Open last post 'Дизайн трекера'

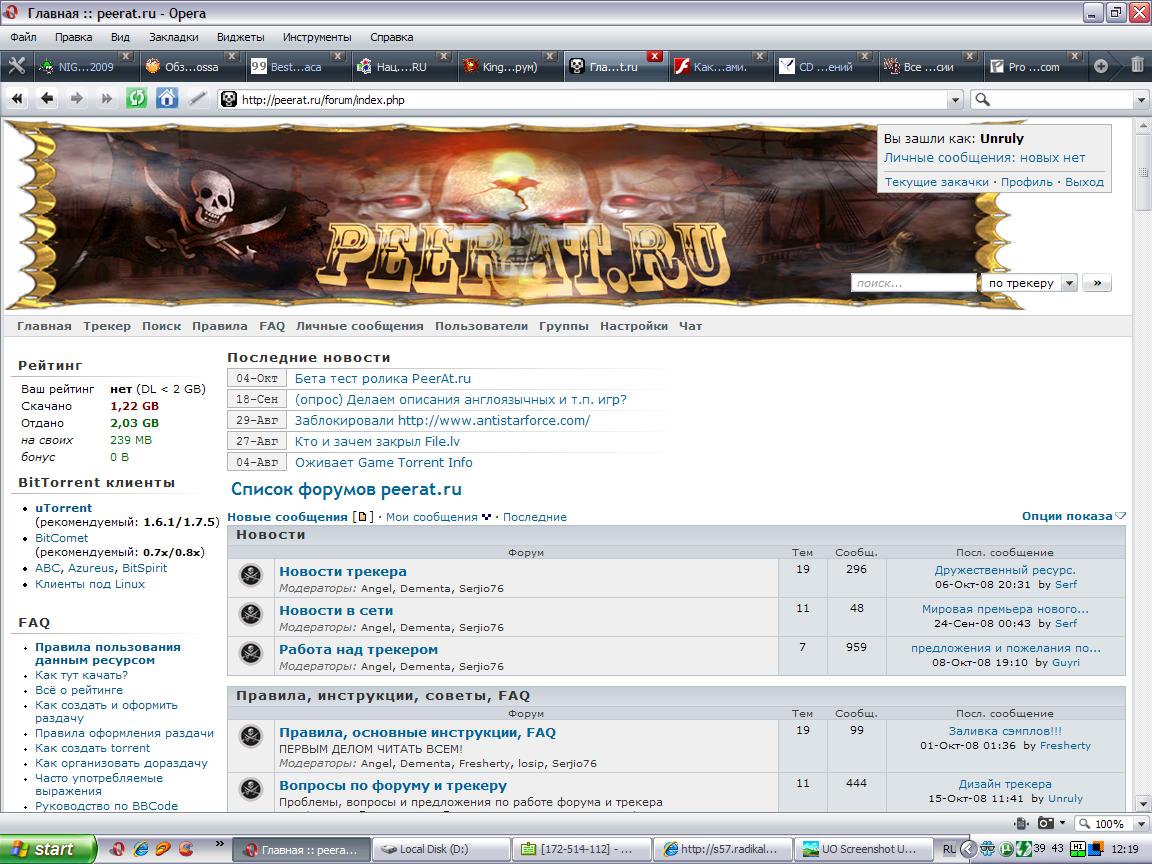[1005, 784]
